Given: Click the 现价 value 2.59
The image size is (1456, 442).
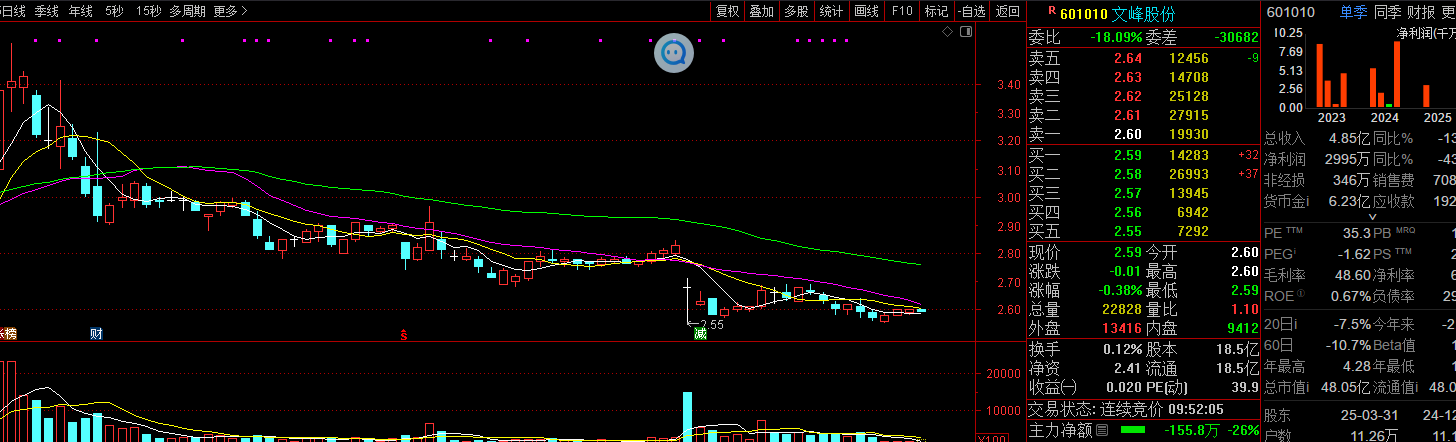Looking at the screenshot, I should pos(1128,252).
